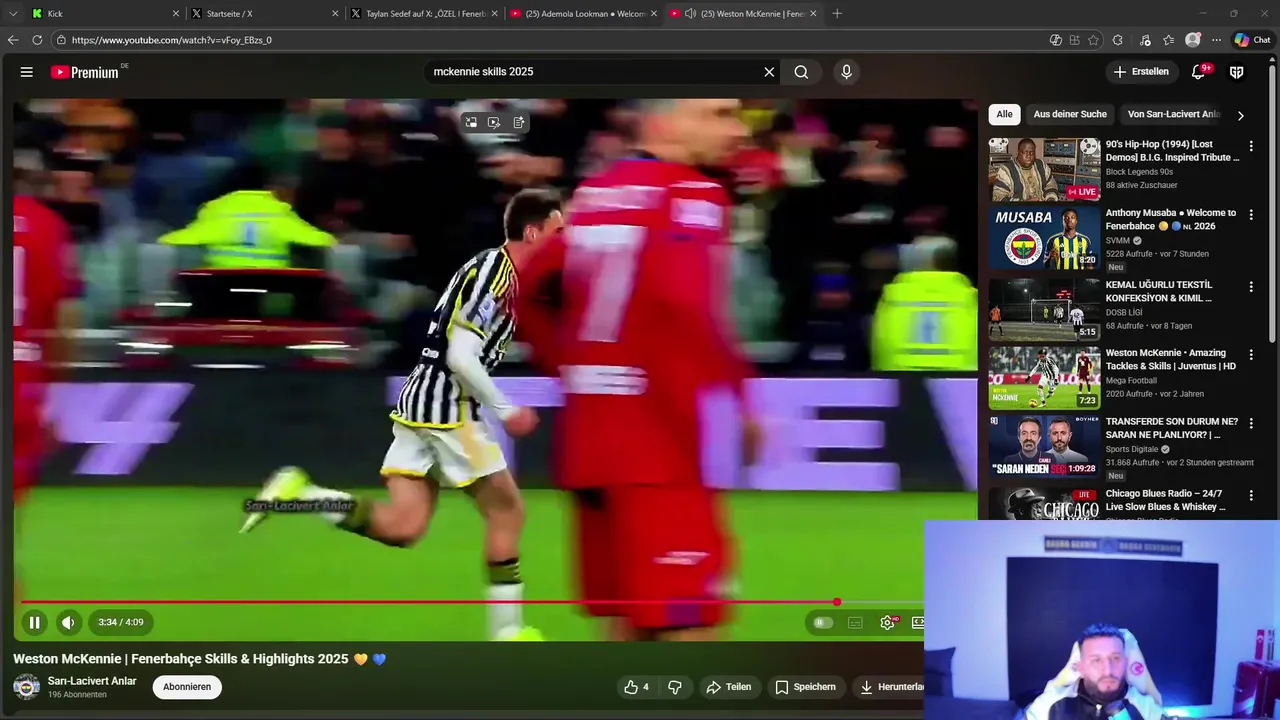Download the video via Herunterladen
The height and width of the screenshot is (720, 1280).
pos(890,687)
